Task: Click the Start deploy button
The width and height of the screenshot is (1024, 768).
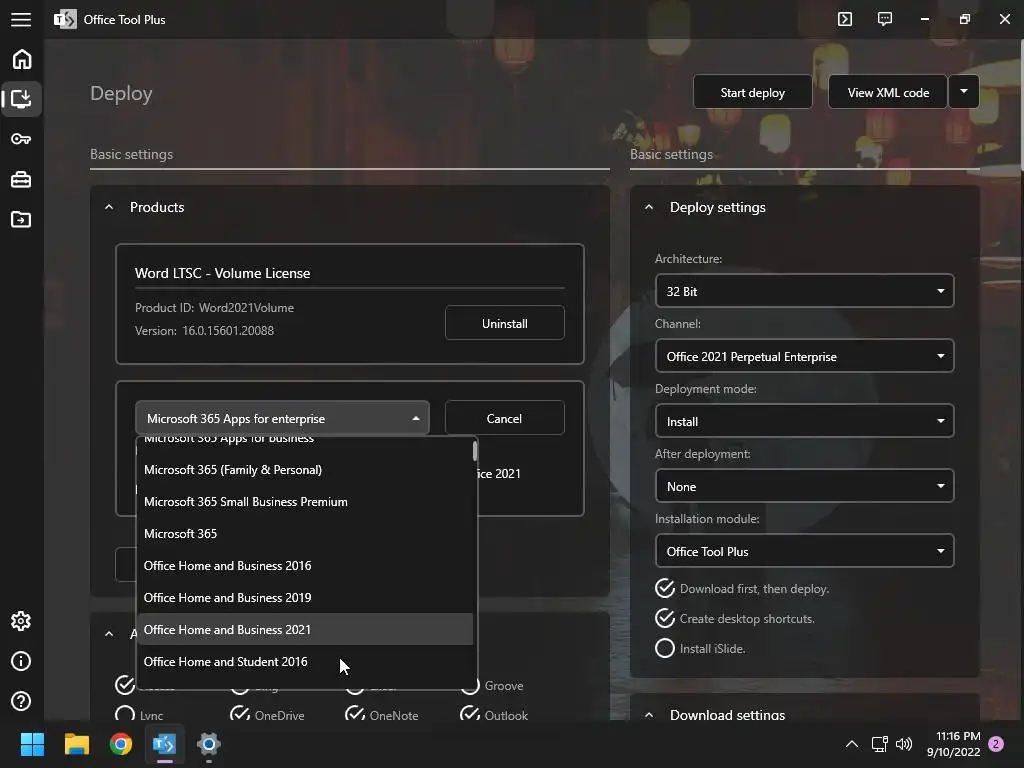Action: (x=752, y=92)
